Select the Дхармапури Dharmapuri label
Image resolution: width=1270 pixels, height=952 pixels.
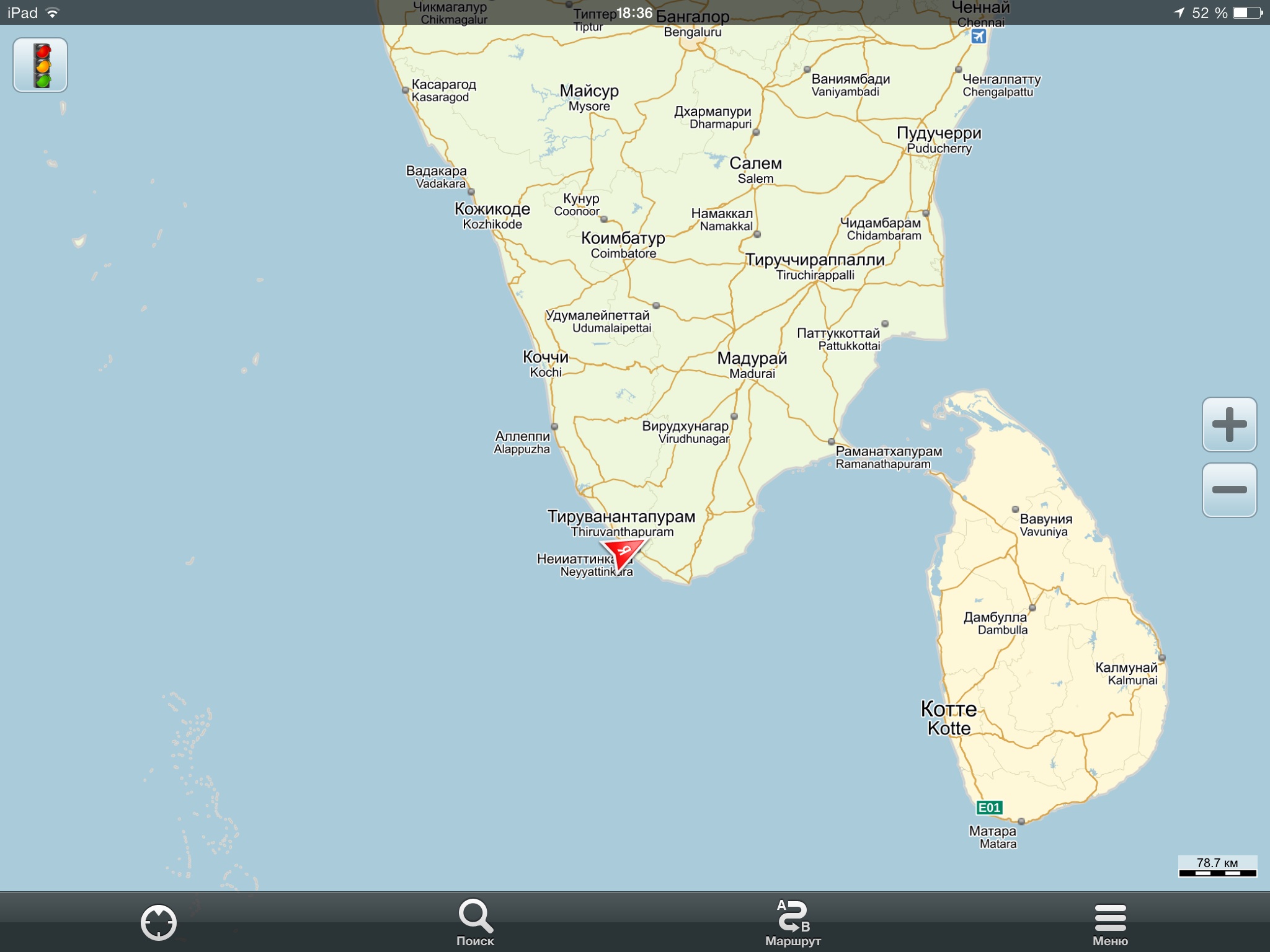pyautogui.click(x=713, y=117)
